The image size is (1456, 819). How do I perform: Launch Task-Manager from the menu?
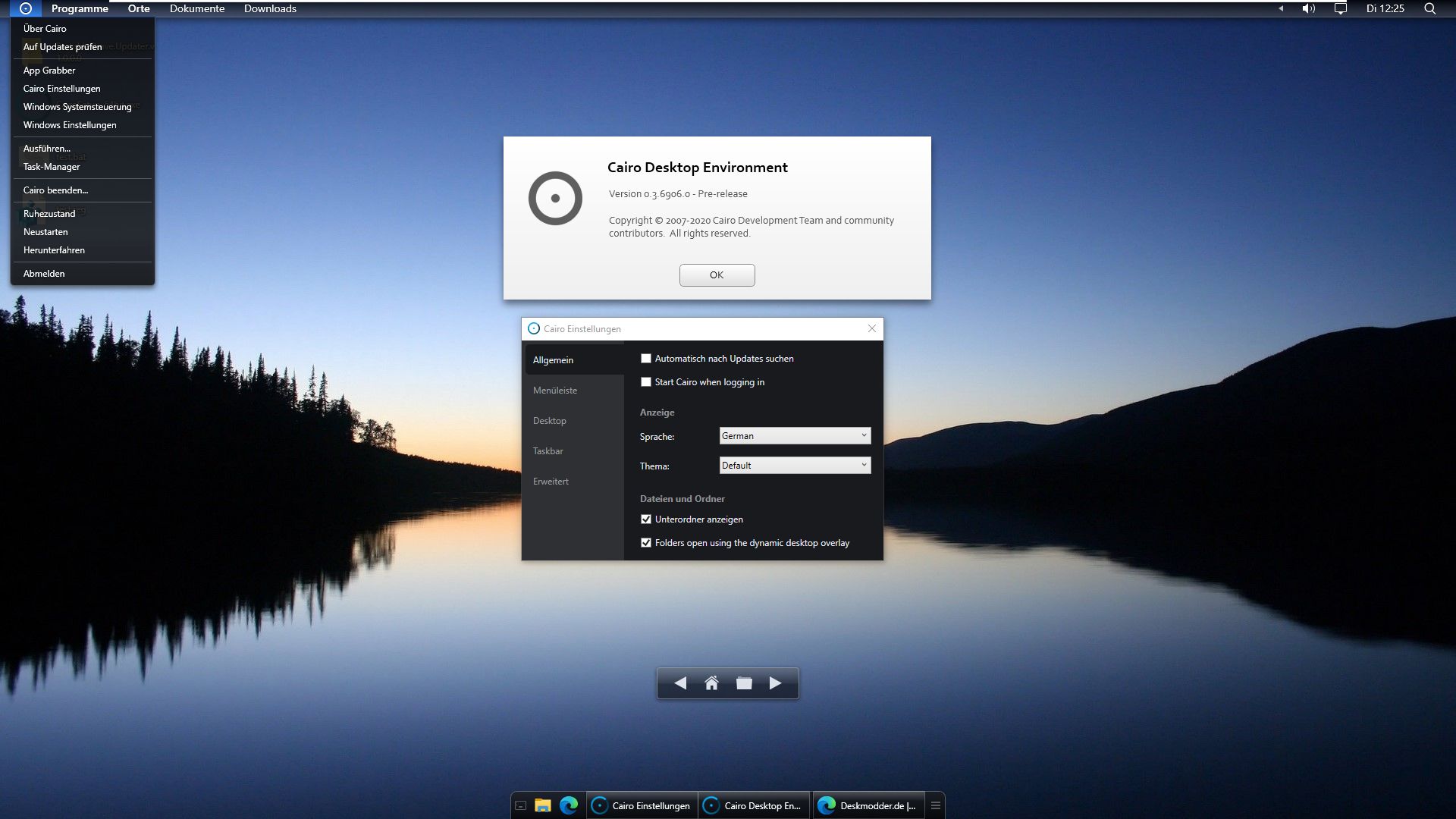tap(83, 166)
